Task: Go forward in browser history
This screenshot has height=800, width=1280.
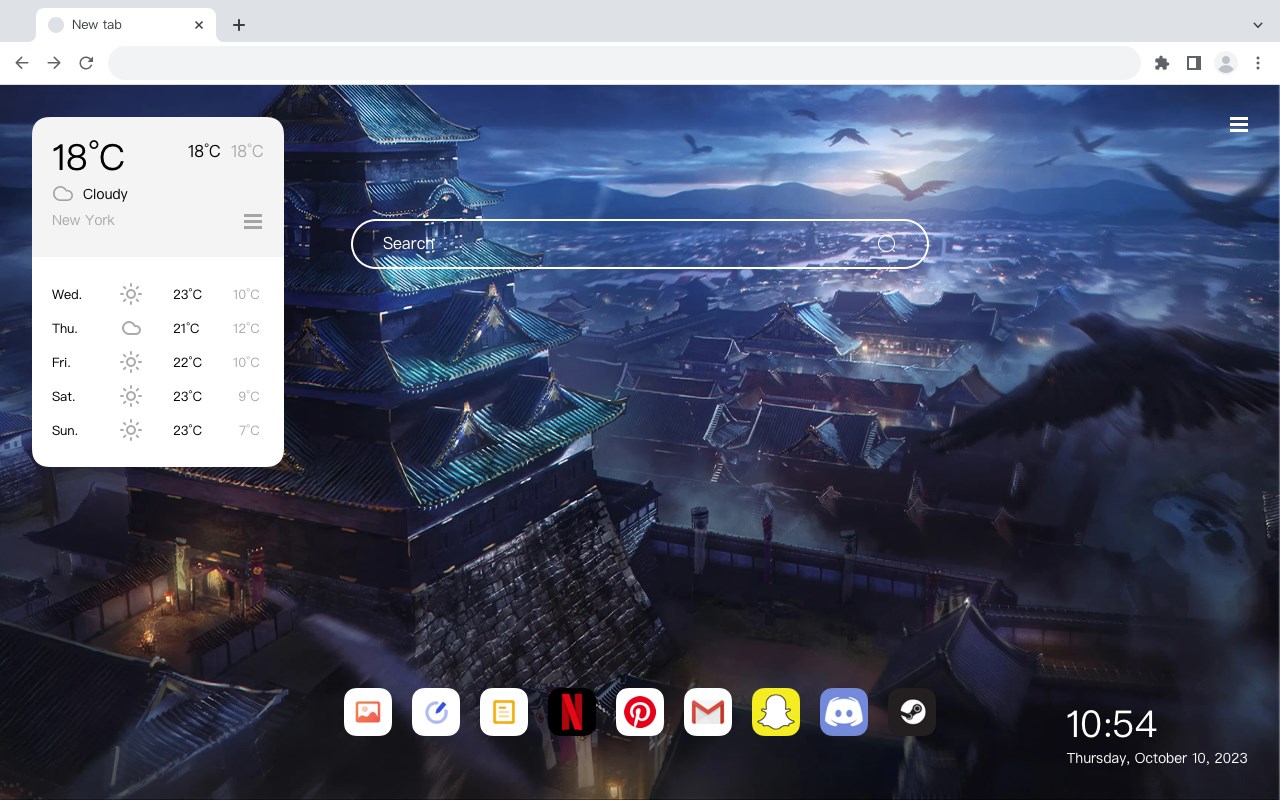Action: tap(54, 63)
